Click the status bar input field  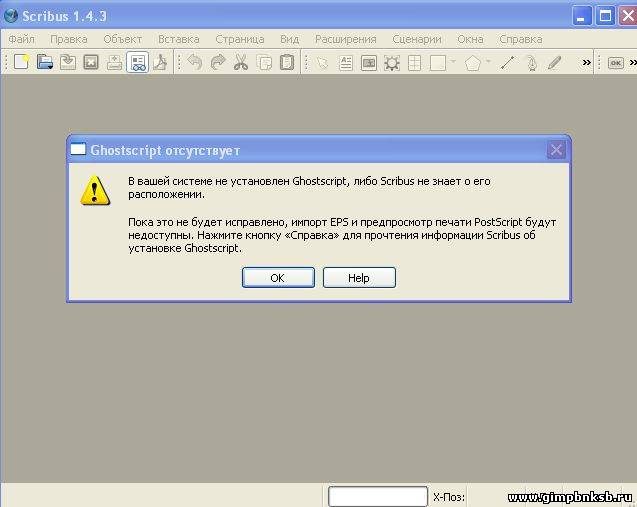(378, 496)
